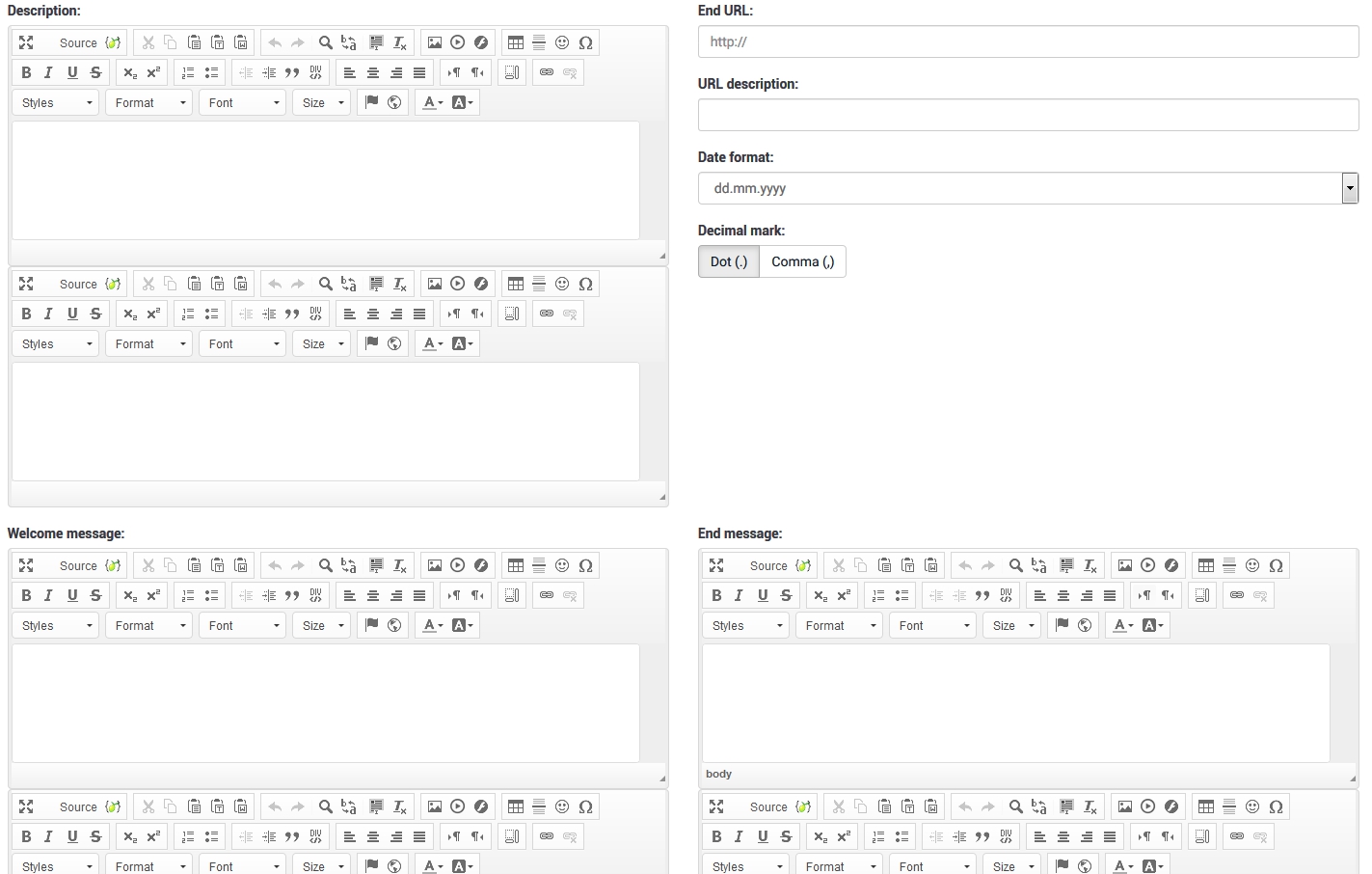The height and width of the screenshot is (874, 1372).
Task: Insert horizontal line in lower Description editor
Action: (x=539, y=284)
